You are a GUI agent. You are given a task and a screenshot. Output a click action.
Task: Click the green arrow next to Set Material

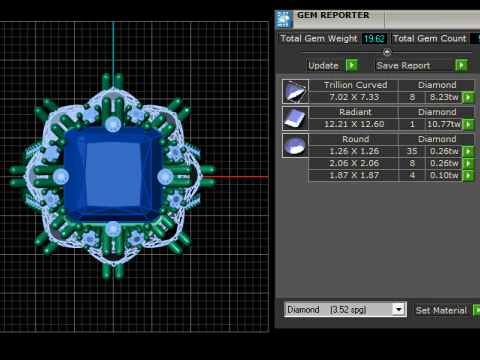click(x=477, y=310)
